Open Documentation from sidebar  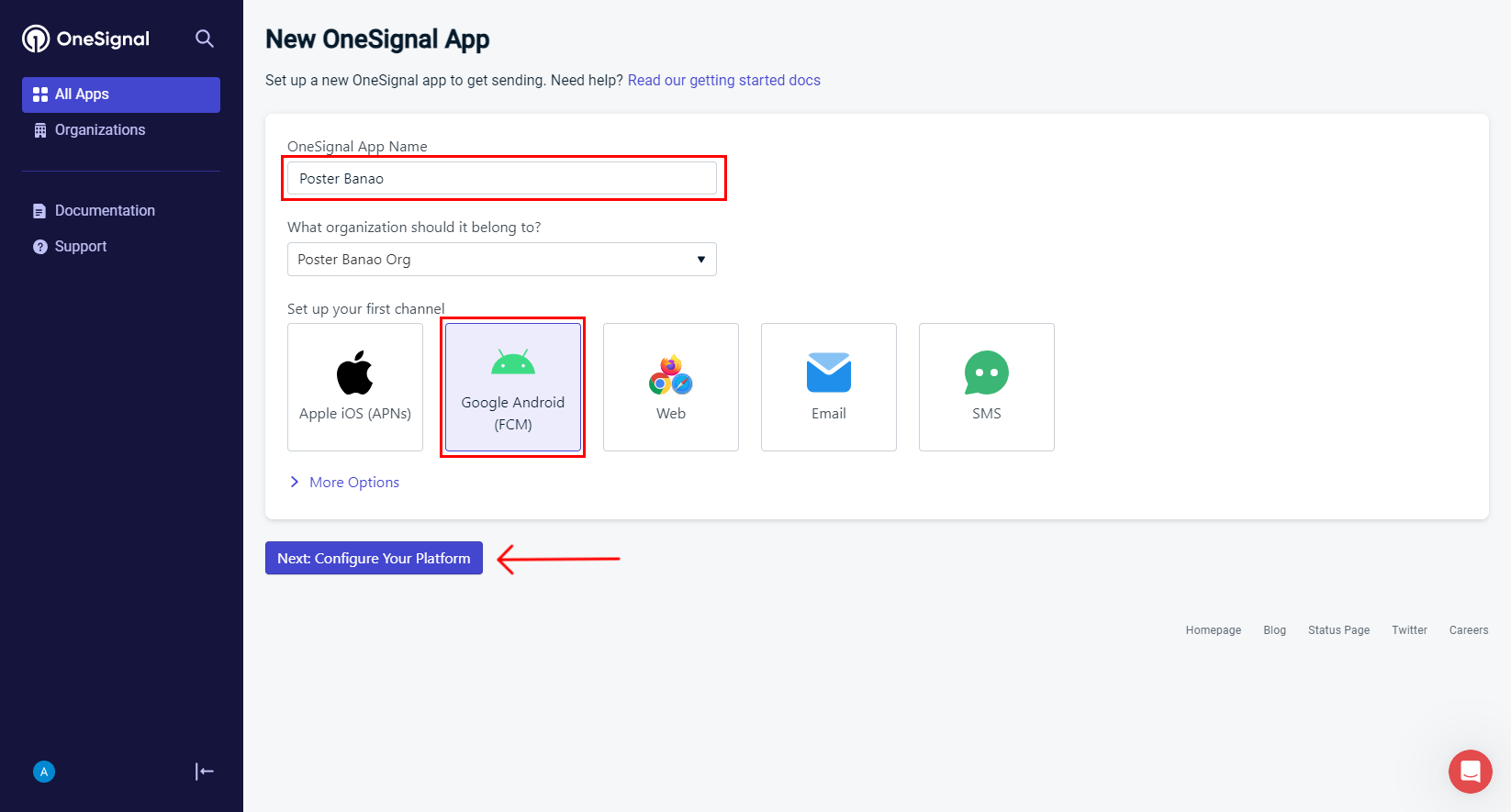121,211
